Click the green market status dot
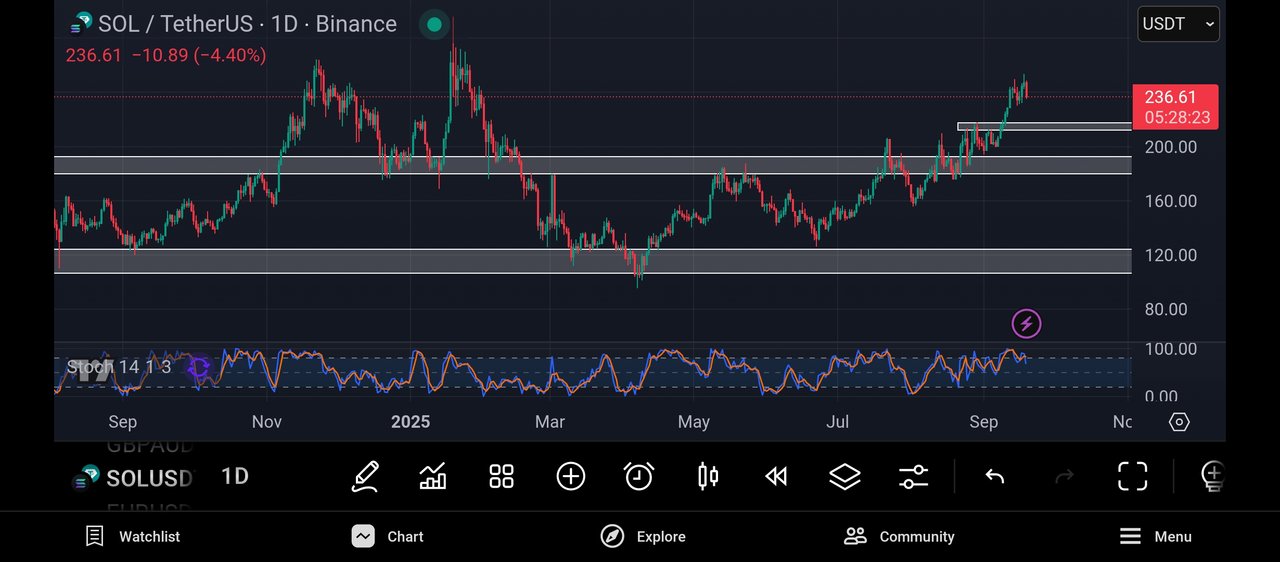This screenshot has height=562, width=1280. click(433, 25)
